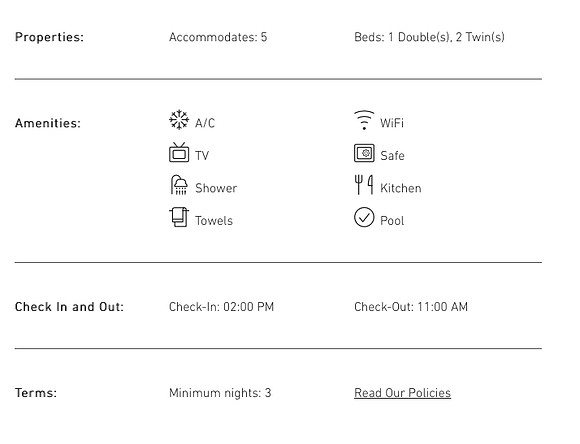Select the Minimum nights: 3 text

[220, 393]
